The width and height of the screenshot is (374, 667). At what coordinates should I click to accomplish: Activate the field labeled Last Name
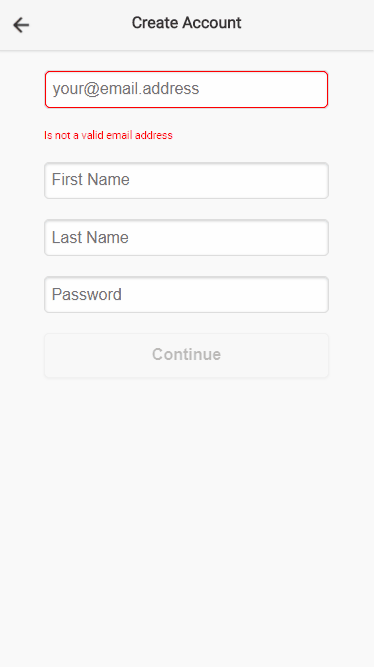click(186, 237)
